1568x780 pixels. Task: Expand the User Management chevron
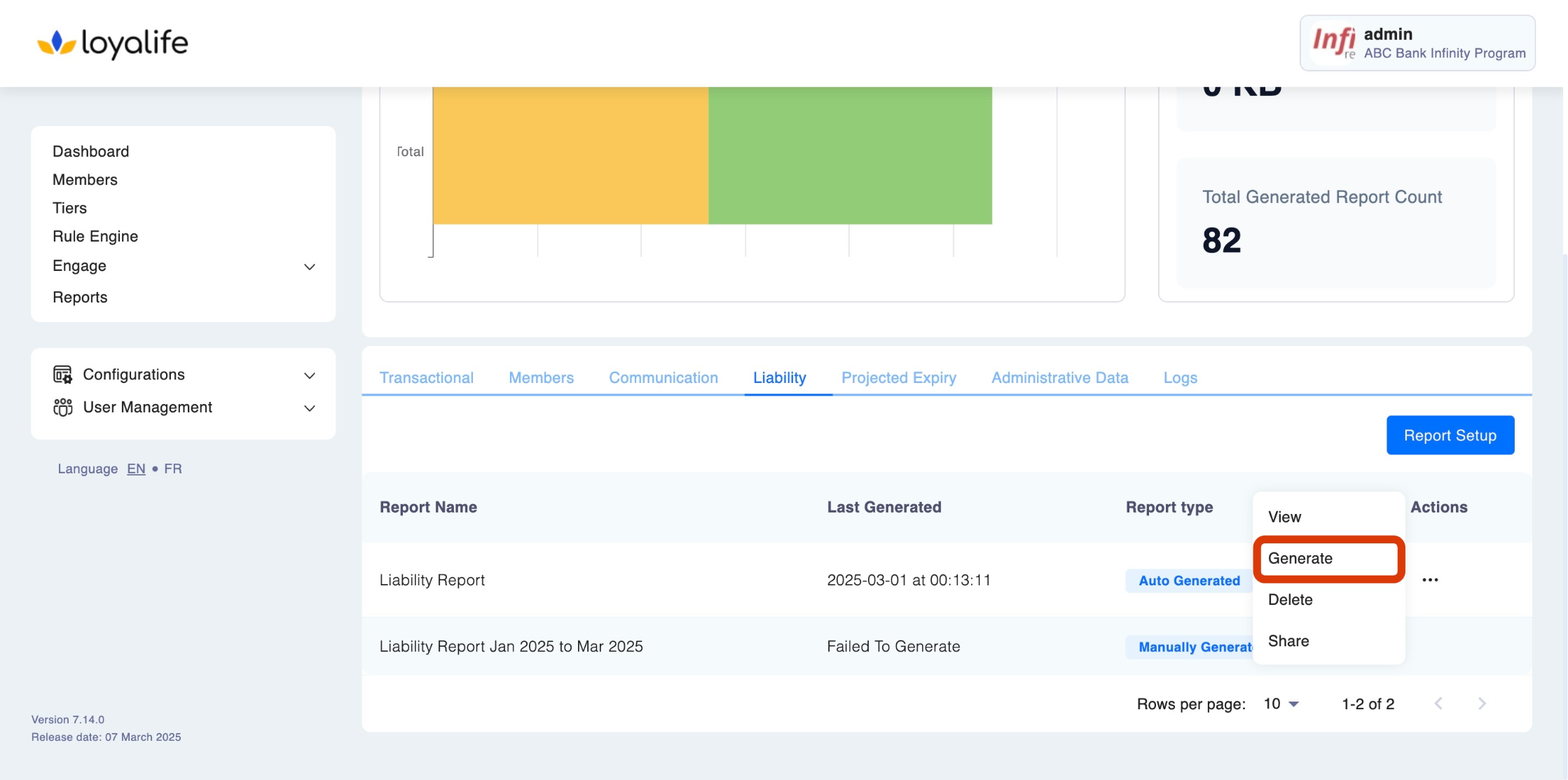pyautogui.click(x=309, y=408)
